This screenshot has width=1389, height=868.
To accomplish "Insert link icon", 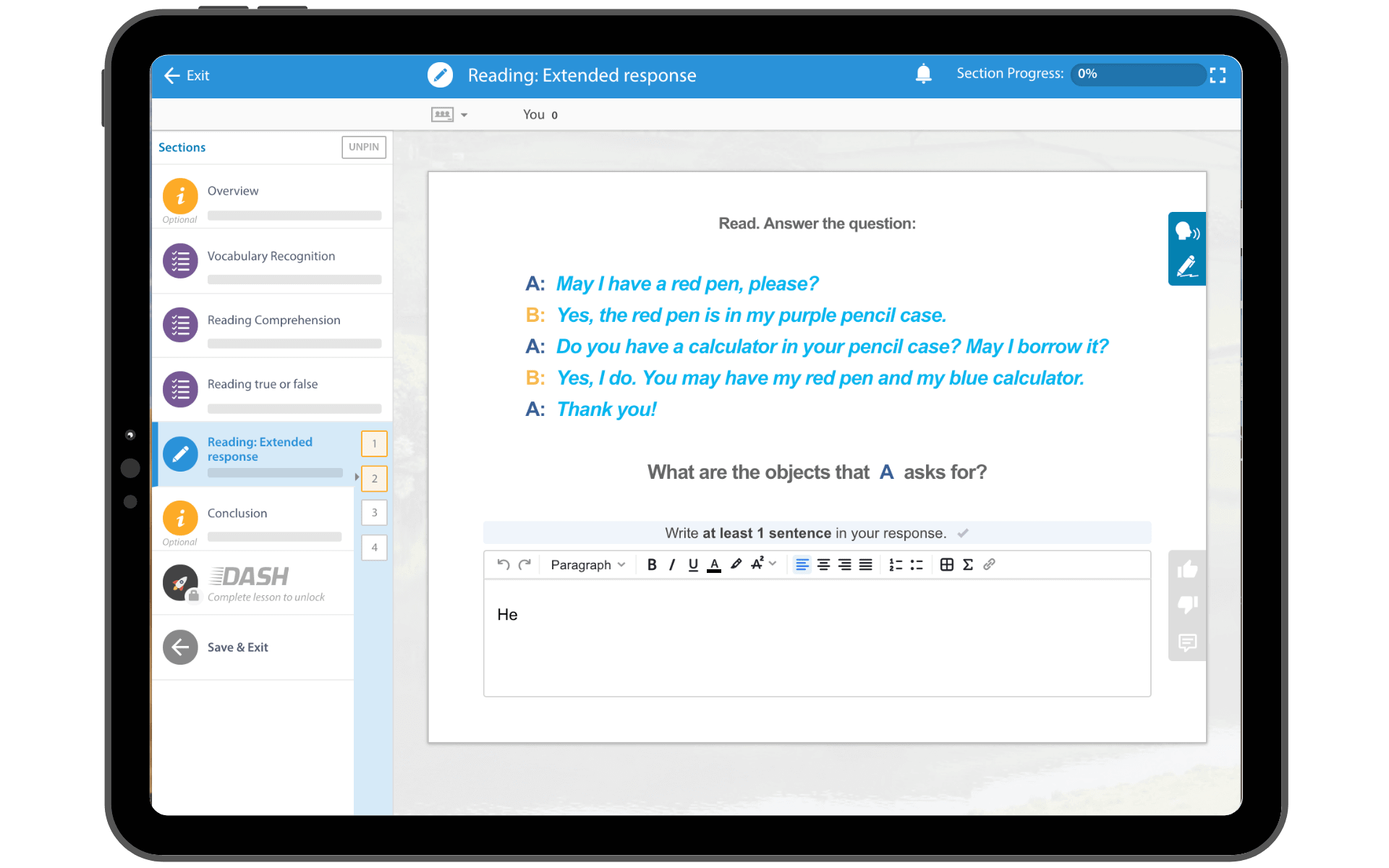I will (x=989, y=564).
